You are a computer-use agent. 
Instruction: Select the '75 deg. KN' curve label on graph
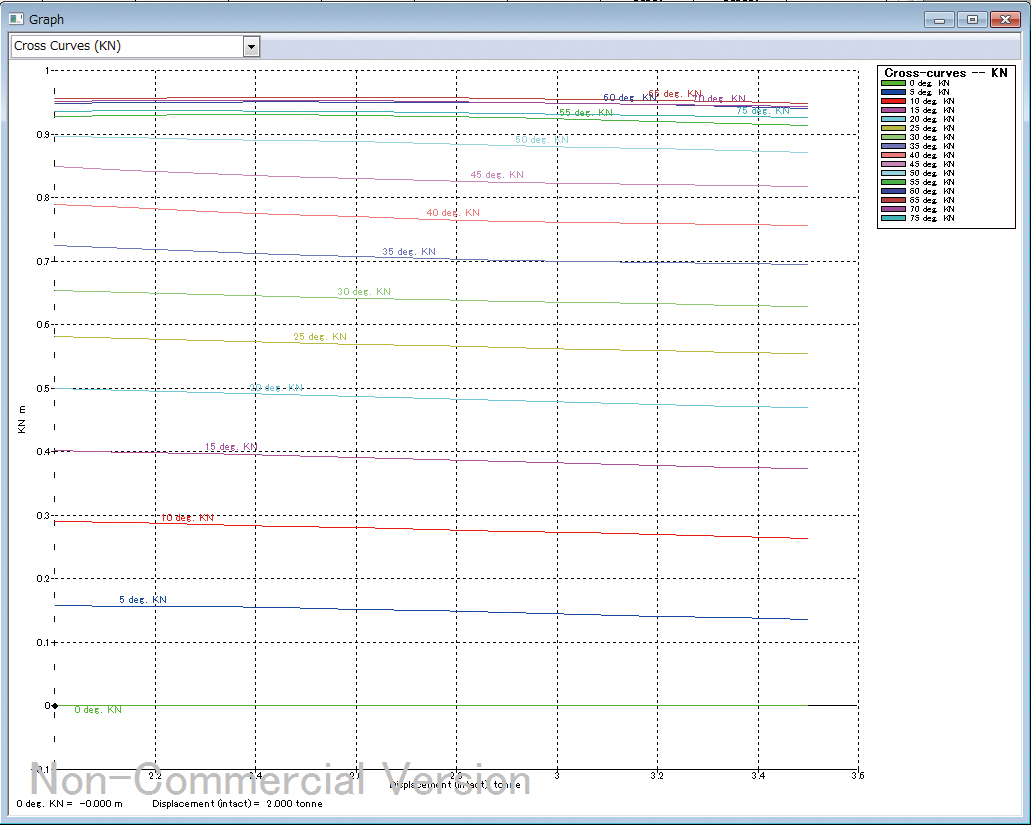coord(763,111)
